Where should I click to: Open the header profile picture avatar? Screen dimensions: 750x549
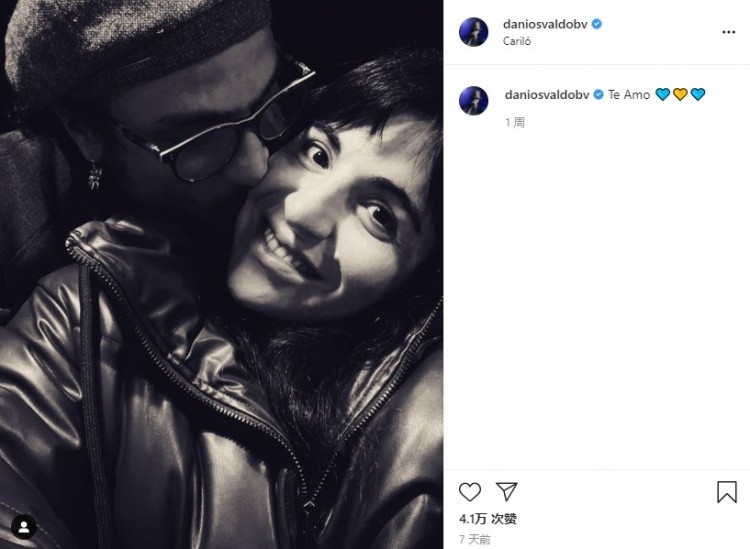[474, 32]
